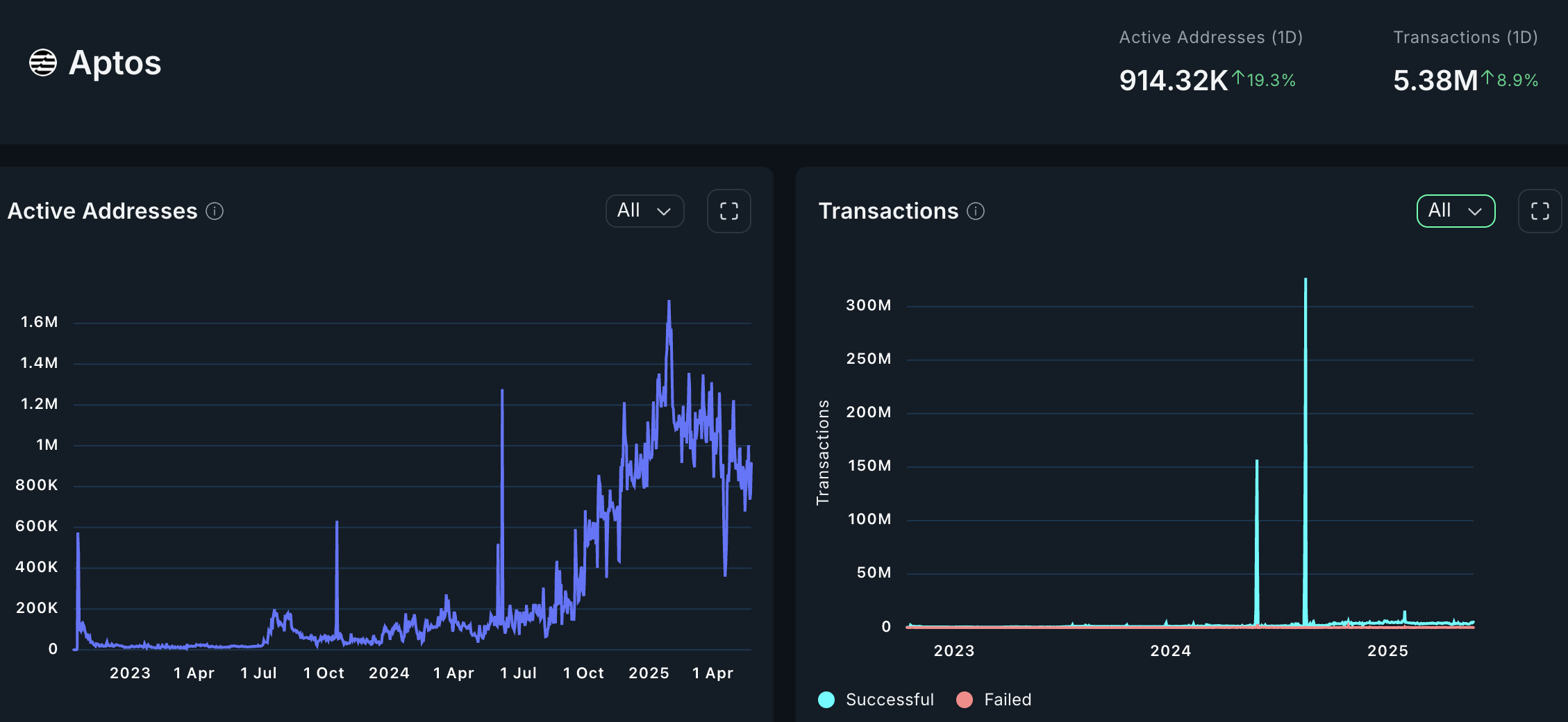Click the 5.38M transactions value
Image resolution: width=1568 pixels, height=722 pixels.
point(1435,81)
